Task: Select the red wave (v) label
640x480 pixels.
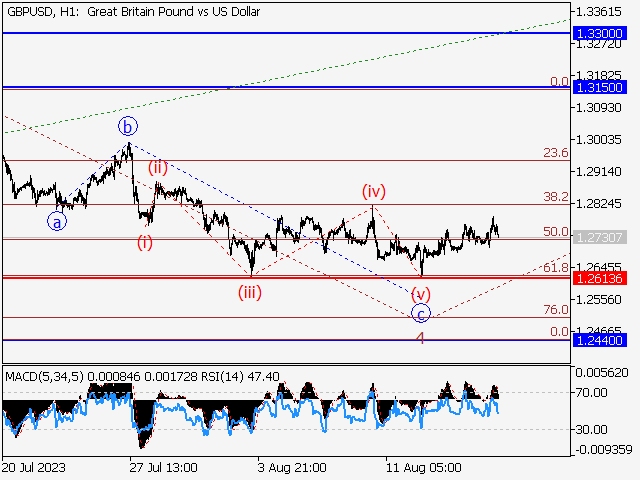Action: coord(420,293)
